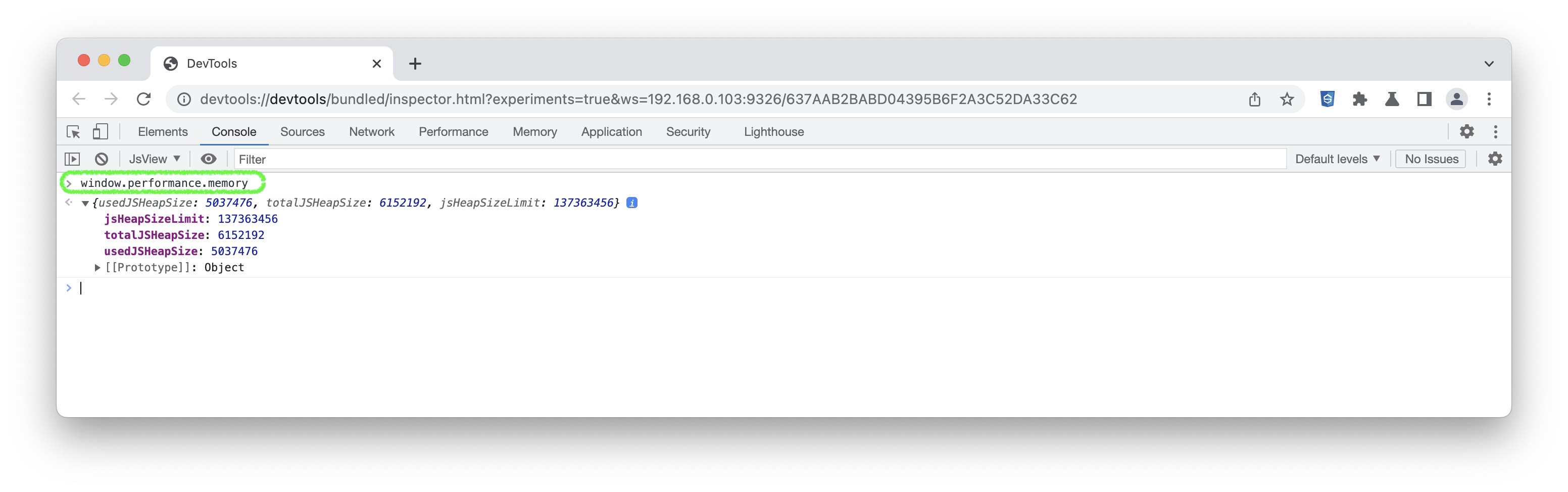Toggle the browser side panel

[x=1425, y=99]
